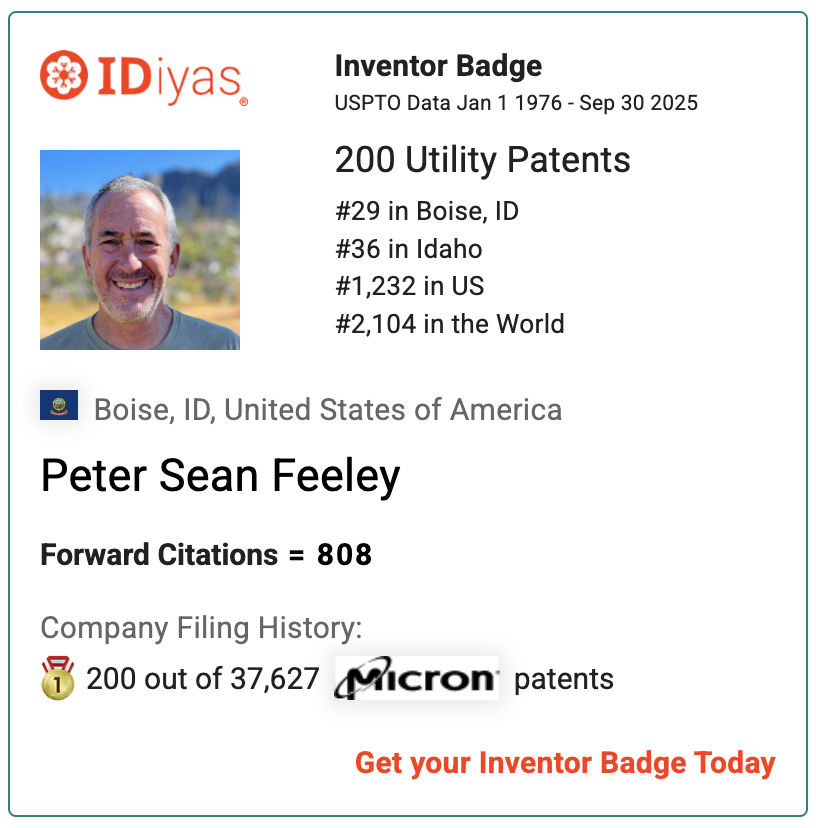Viewport: 816px width, 828px height.
Task: Click the #36 in Idaho ranking
Action: tap(409, 249)
